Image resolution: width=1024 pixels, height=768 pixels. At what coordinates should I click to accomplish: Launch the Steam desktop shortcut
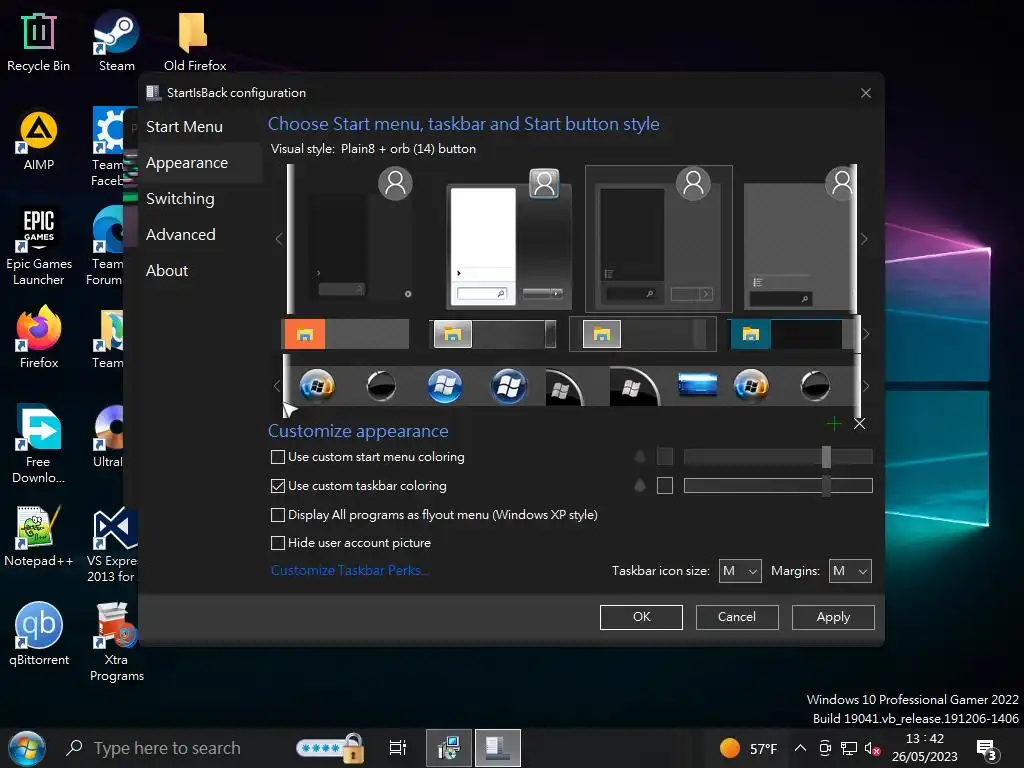tap(116, 42)
